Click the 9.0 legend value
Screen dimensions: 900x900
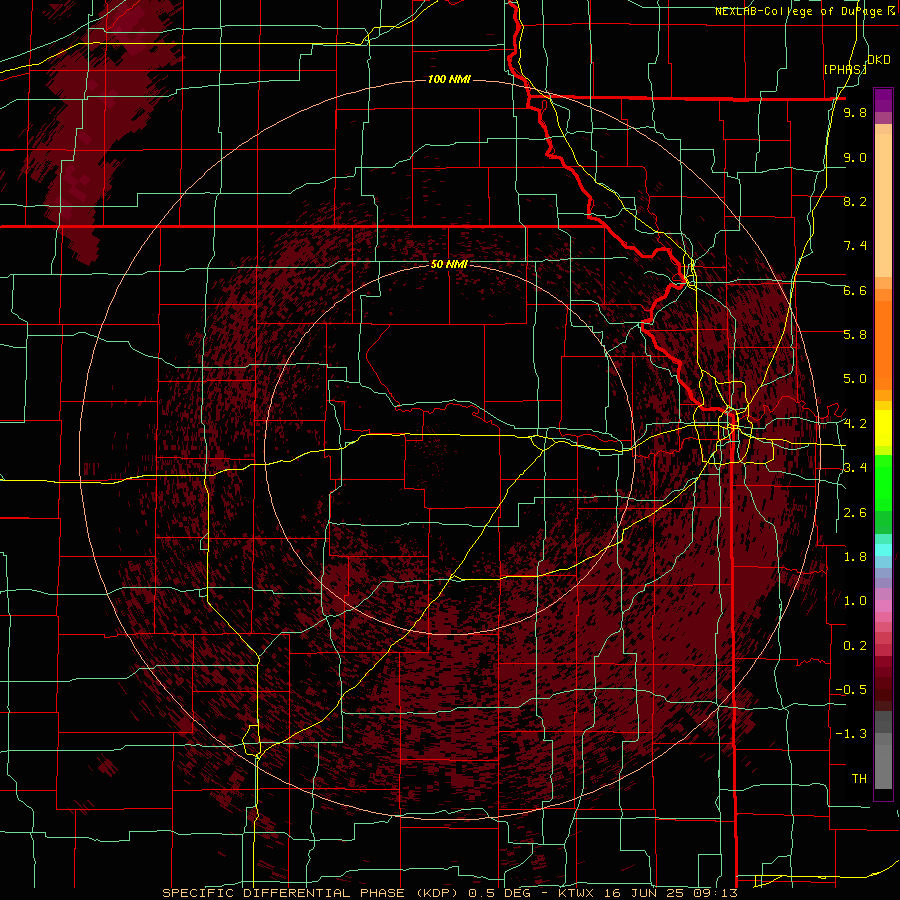(x=855, y=158)
